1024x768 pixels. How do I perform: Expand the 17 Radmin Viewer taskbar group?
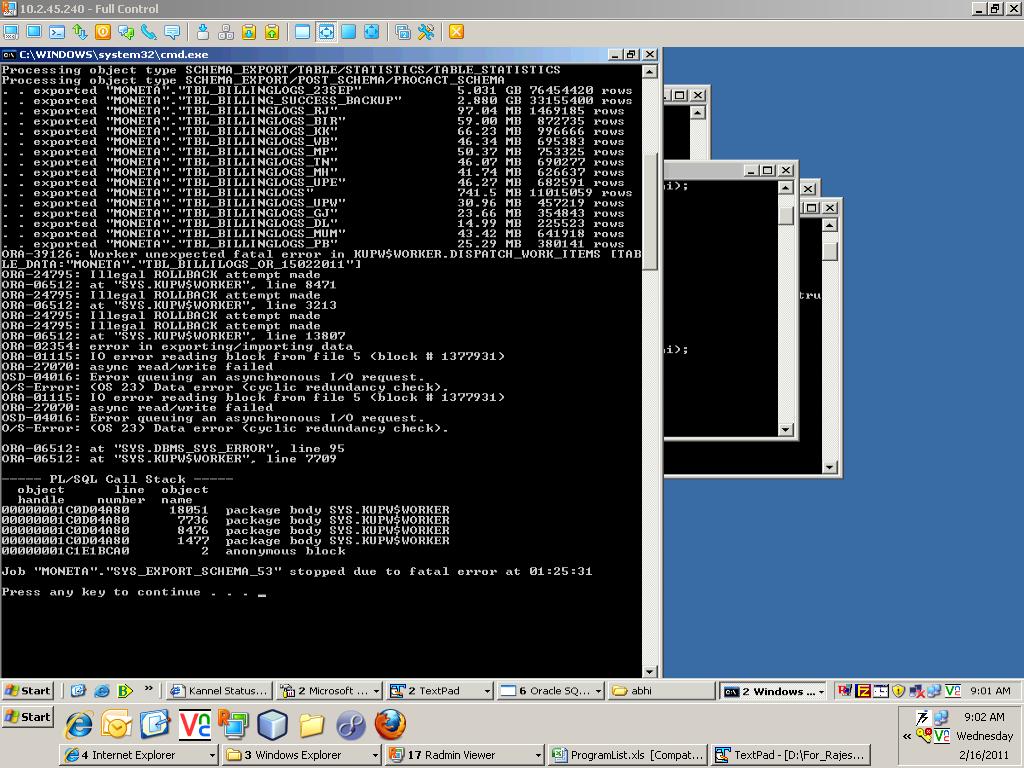[463, 755]
